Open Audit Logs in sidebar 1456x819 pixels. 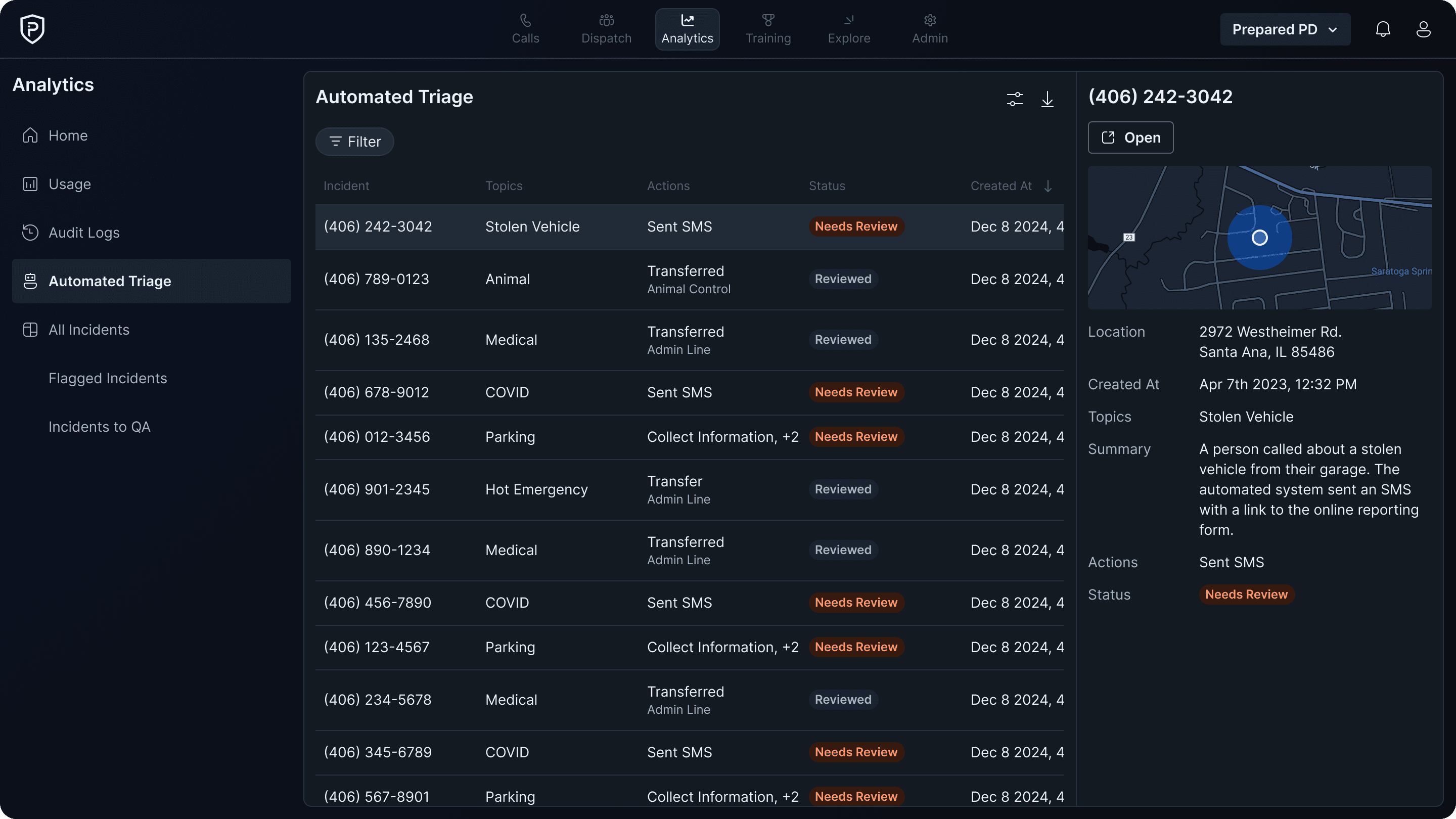point(83,233)
